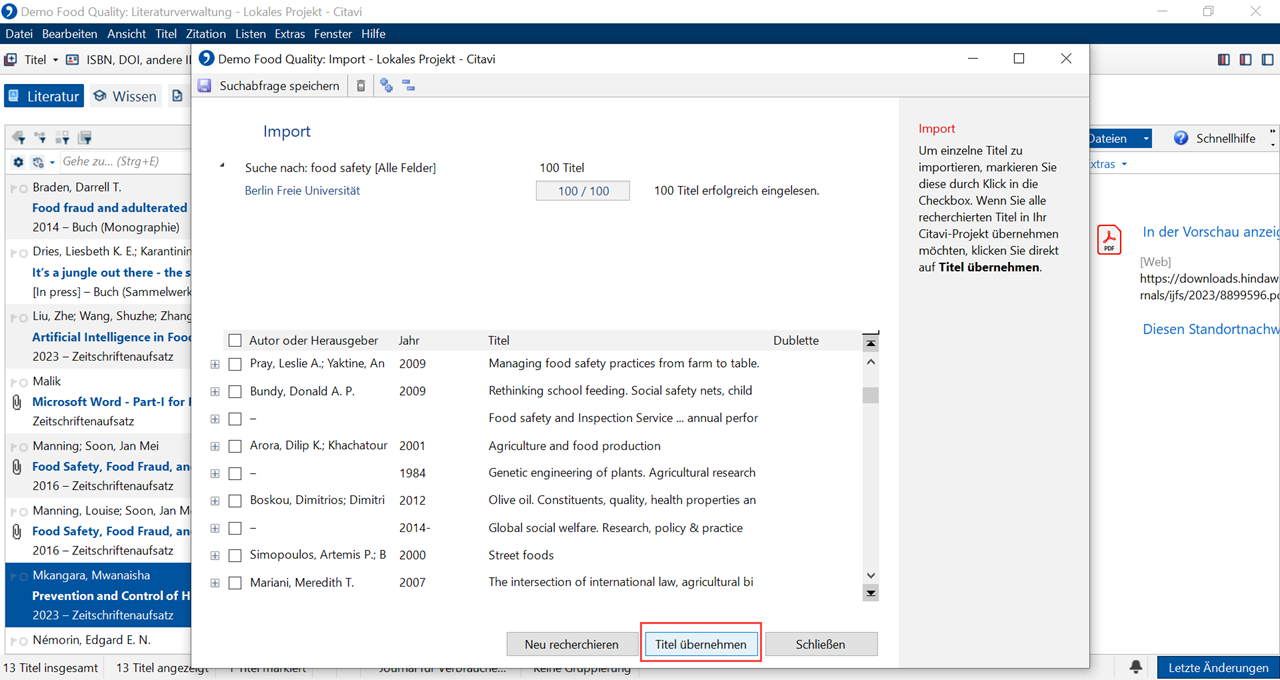Click the document tab icon right of Wissen

tap(177, 96)
